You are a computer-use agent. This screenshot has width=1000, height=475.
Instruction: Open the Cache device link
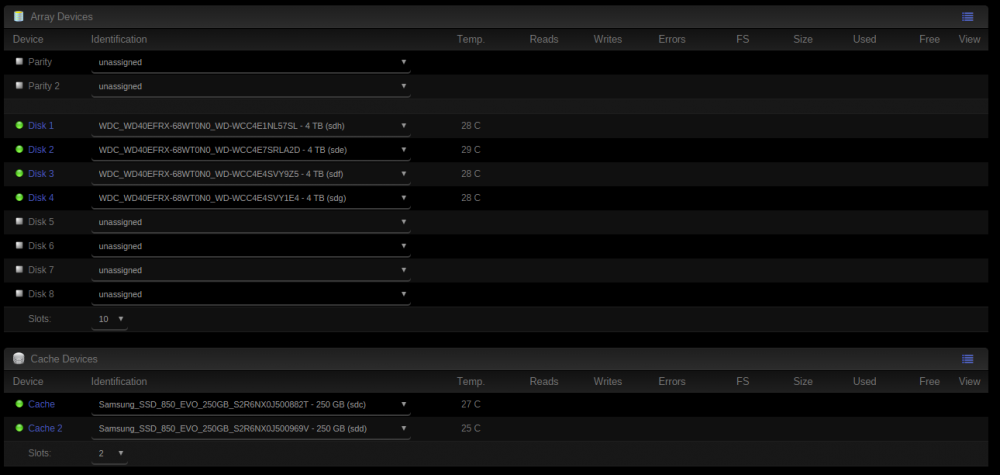point(41,404)
